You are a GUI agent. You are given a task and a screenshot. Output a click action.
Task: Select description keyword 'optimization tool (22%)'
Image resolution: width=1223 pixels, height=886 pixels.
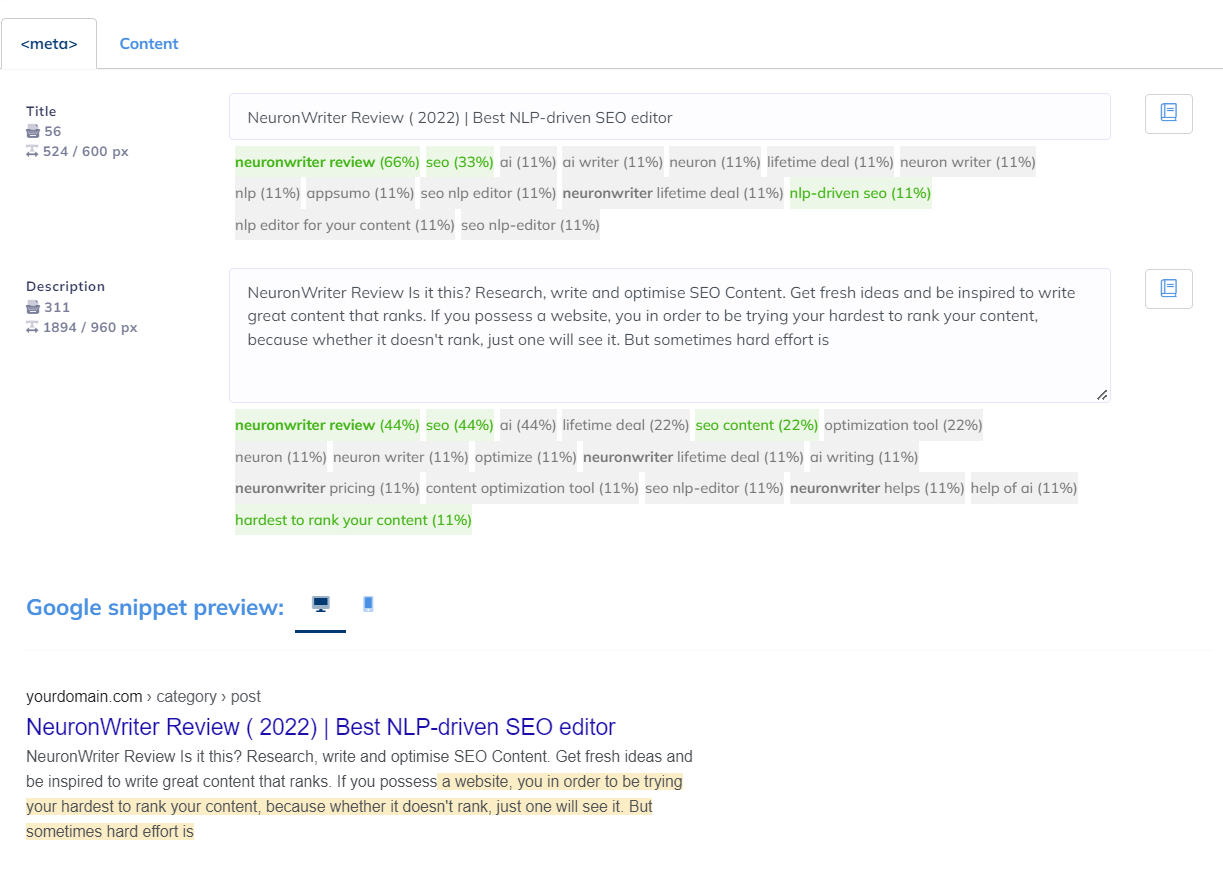(x=904, y=425)
